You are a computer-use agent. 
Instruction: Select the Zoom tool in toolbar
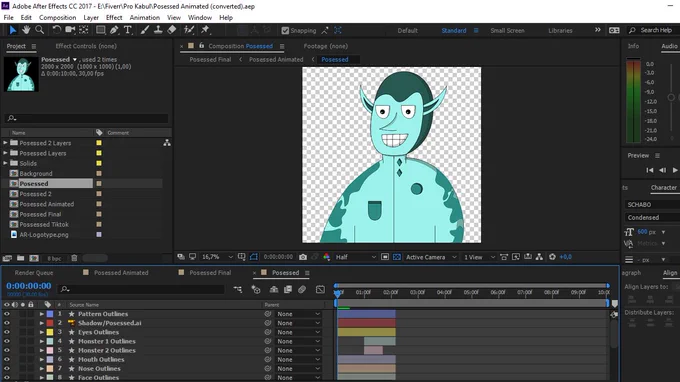click(39, 30)
